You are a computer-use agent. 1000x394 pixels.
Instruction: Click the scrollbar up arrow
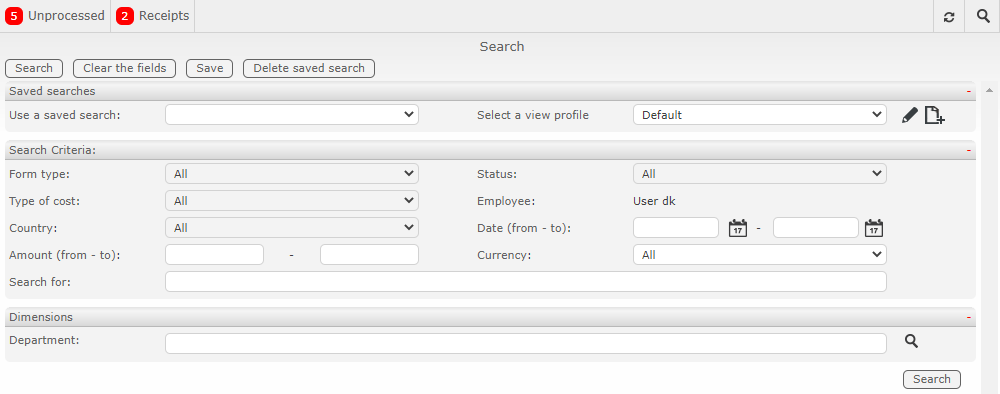(990, 91)
